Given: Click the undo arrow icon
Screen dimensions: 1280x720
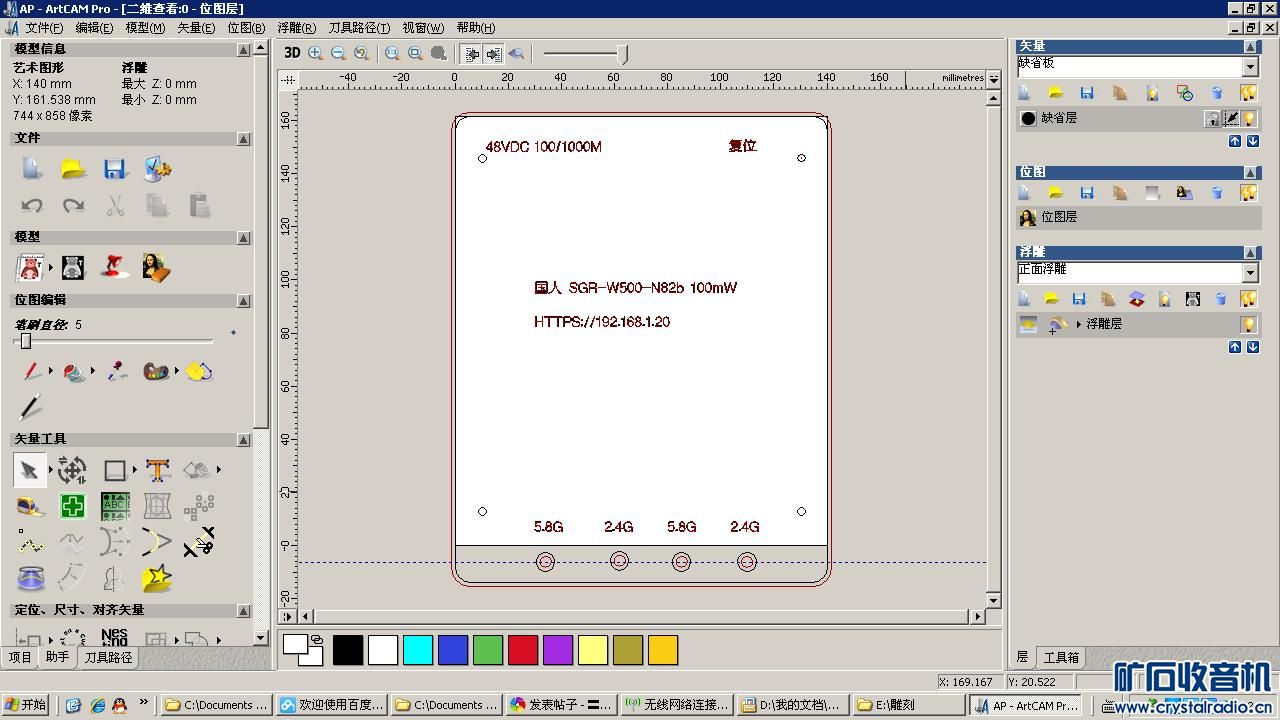Looking at the screenshot, I should click(x=32, y=206).
